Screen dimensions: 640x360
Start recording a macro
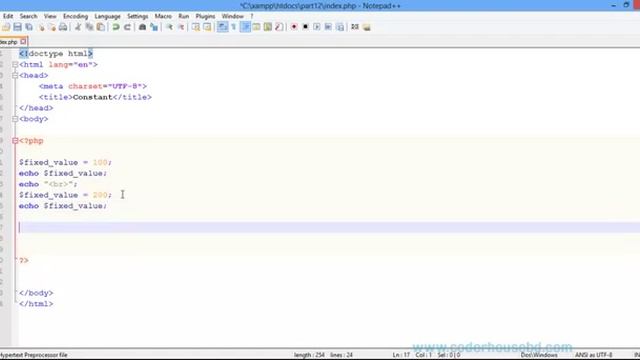294,27
